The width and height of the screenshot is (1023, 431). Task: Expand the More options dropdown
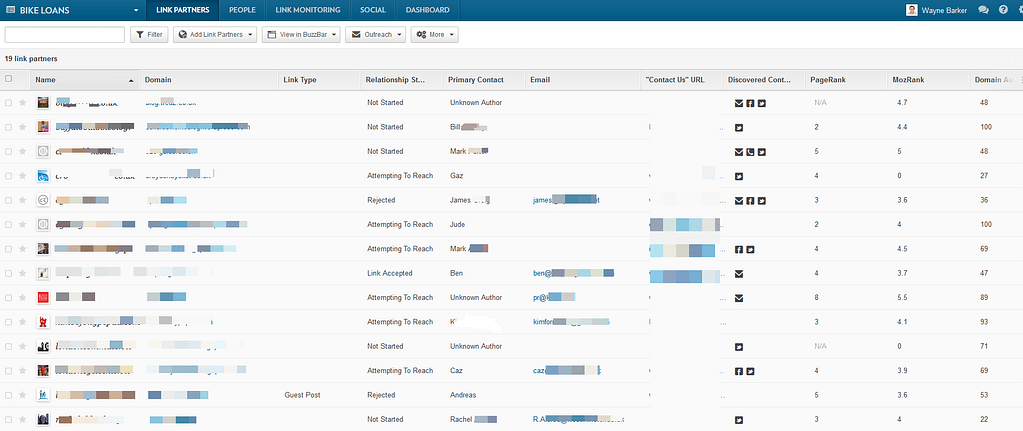coord(434,35)
